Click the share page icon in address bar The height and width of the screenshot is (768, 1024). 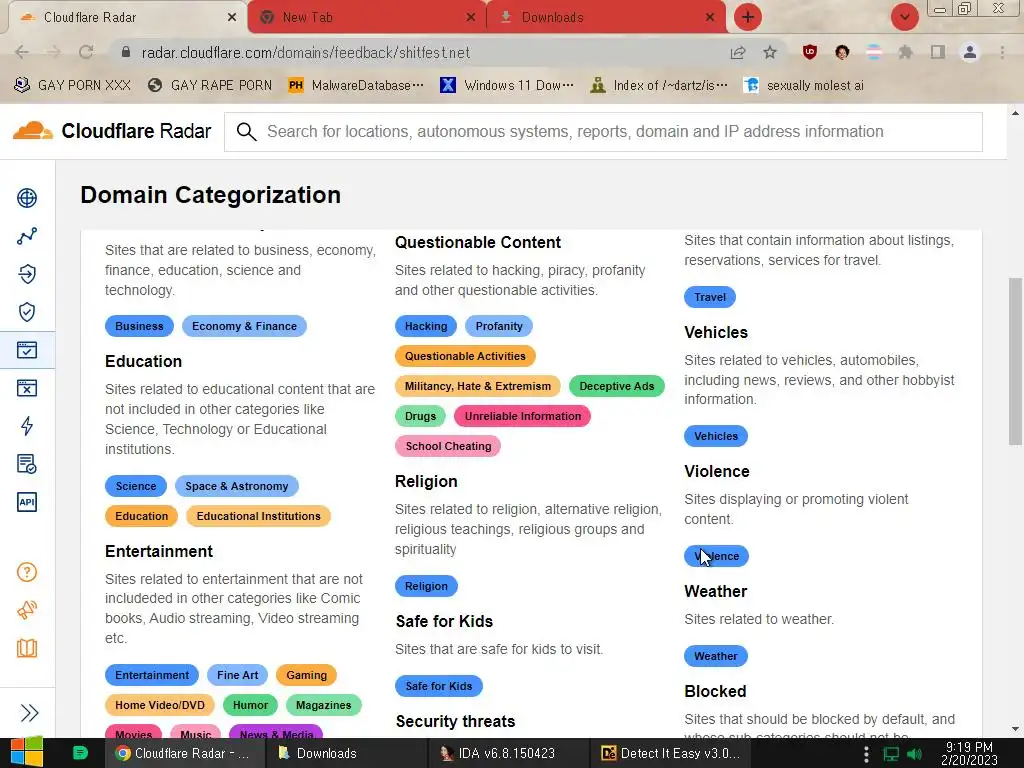(738, 52)
